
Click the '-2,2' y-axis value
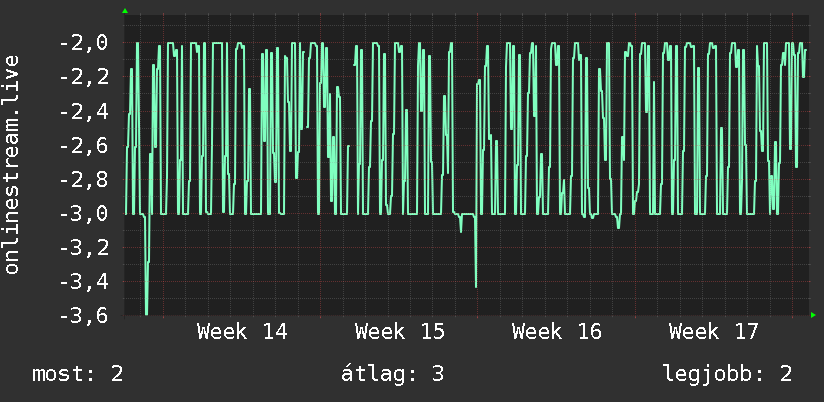(x=84, y=77)
